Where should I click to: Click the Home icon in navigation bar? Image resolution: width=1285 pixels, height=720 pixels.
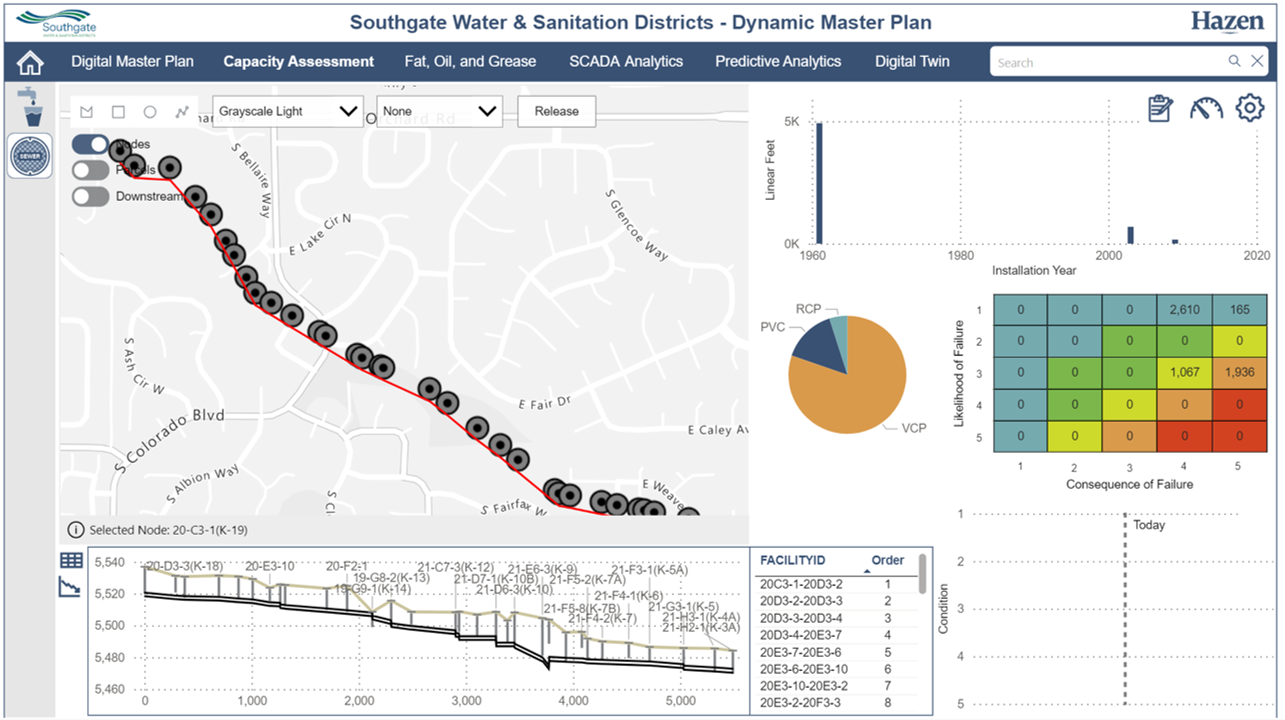[31, 63]
